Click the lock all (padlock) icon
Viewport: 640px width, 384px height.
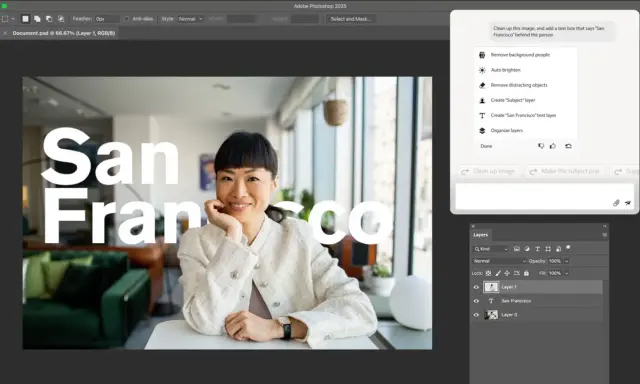[x=527, y=273]
